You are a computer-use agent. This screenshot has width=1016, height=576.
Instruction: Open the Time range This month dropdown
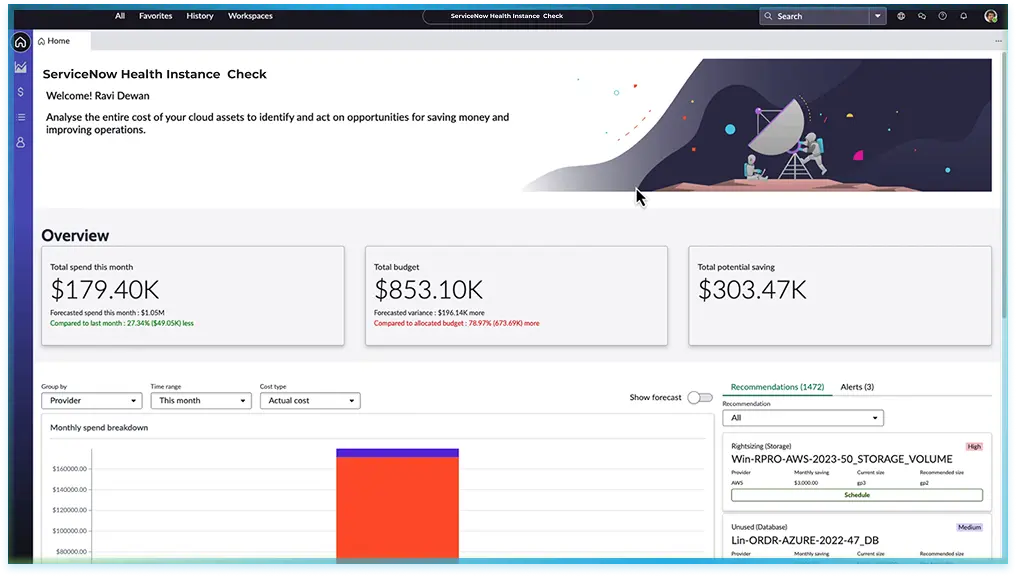pos(201,400)
